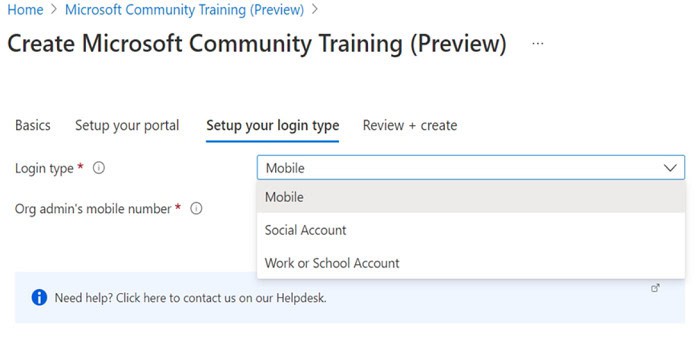Open the ellipsis more options menu beside title
Image resolution: width=700 pixels, height=362 pixels.
pyautogui.click(x=538, y=44)
